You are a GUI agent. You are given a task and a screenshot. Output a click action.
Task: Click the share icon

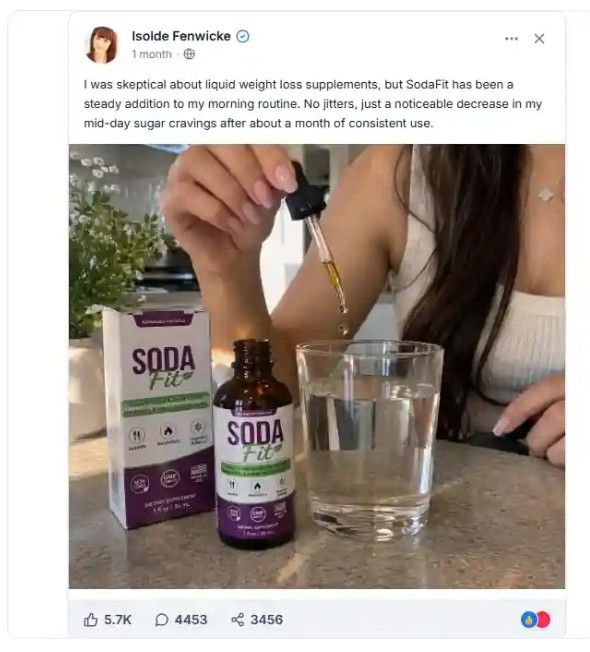point(237,620)
